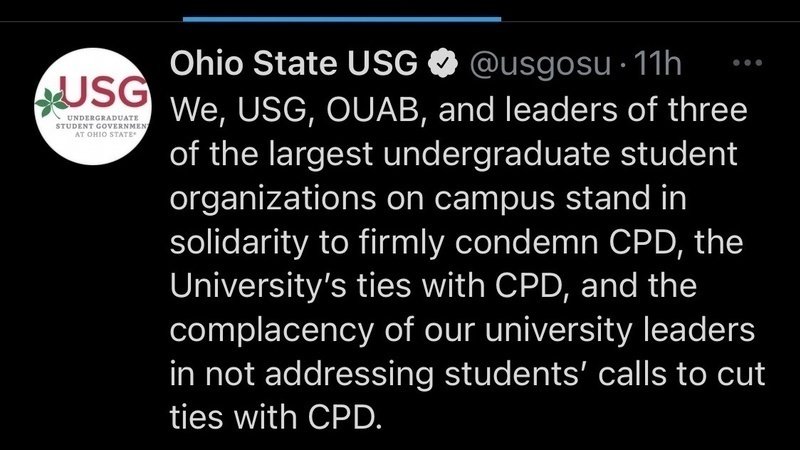Viewport: 800px width, 450px height.
Task: Open the USG profile avatar
Action: (91, 107)
